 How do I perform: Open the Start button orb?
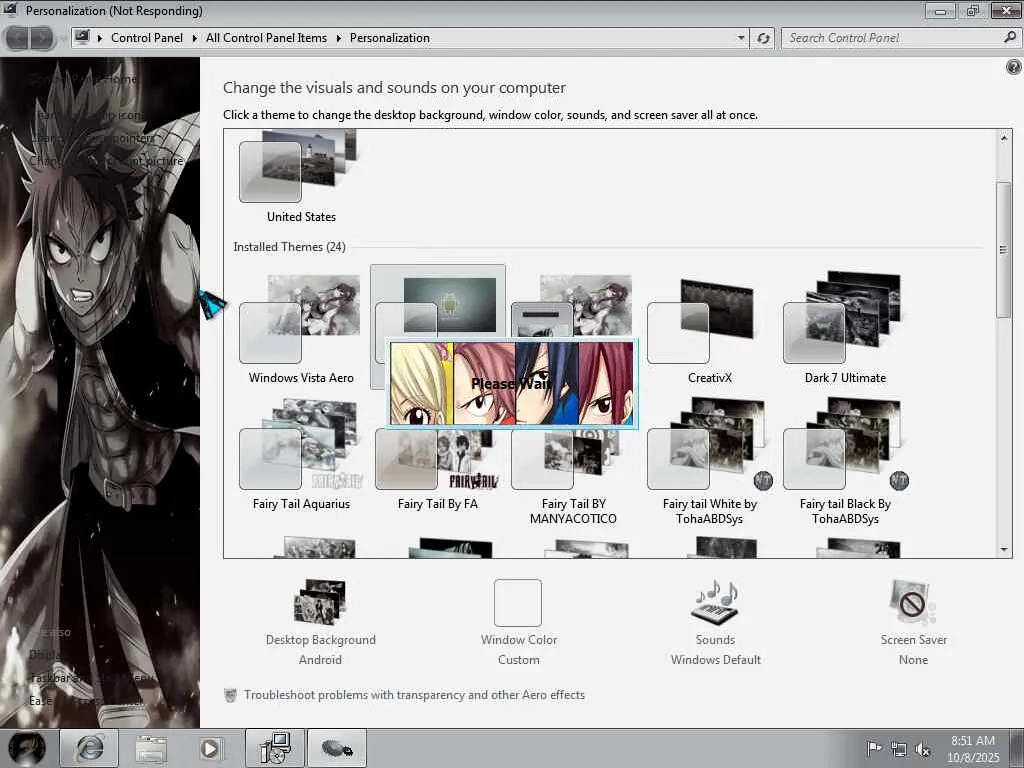click(x=27, y=748)
